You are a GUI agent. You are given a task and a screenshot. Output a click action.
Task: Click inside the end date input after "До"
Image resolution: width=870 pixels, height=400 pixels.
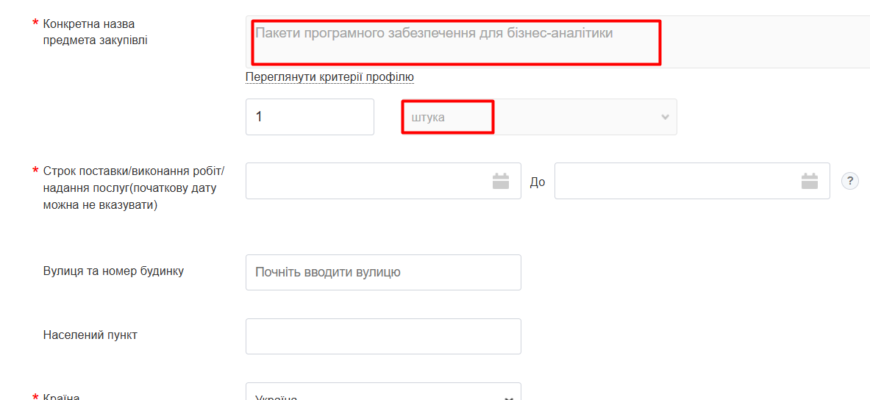tap(692, 181)
